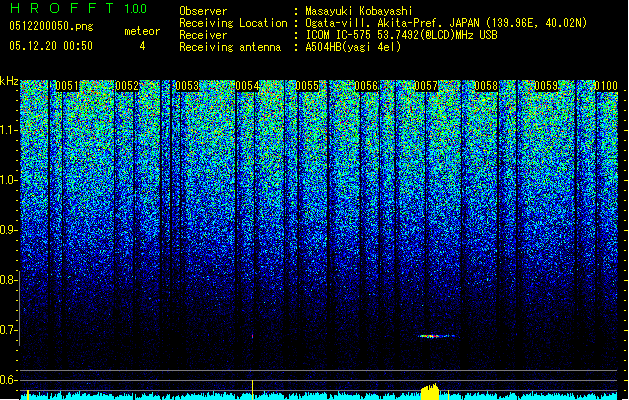Click the 0.6 kHz axis tick label

point(7,380)
